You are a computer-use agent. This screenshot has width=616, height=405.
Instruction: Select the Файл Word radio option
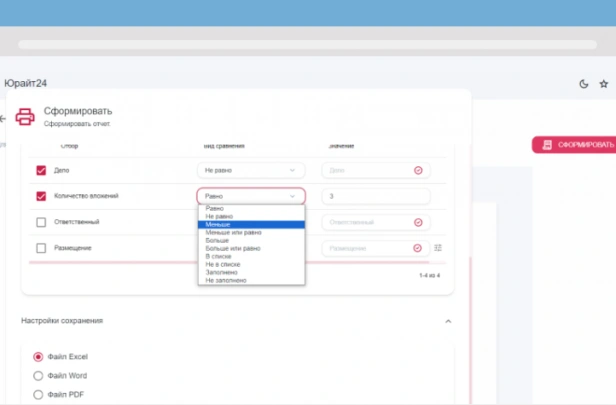pyautogui.click(x=39, y=376)
